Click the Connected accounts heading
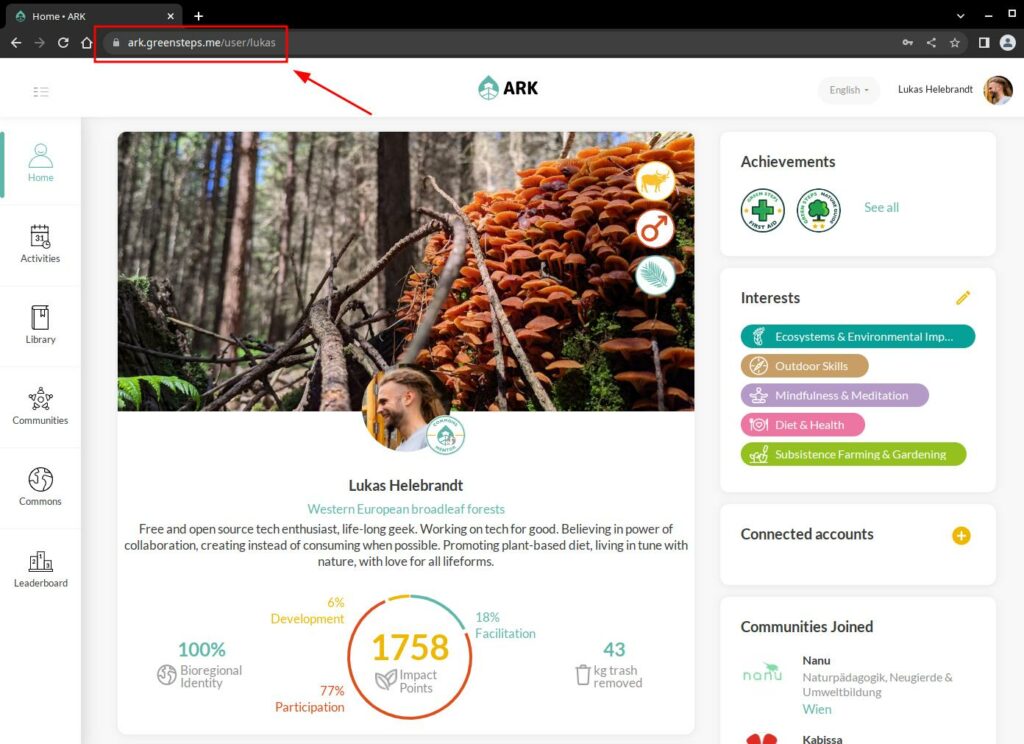The height and width of the screenshot is (744, 1024). click(x=807, y=534)
